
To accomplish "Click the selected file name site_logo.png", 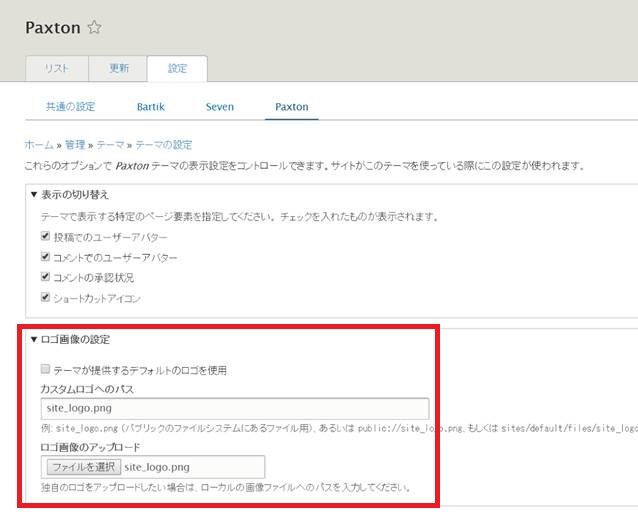I will (157, 467).
